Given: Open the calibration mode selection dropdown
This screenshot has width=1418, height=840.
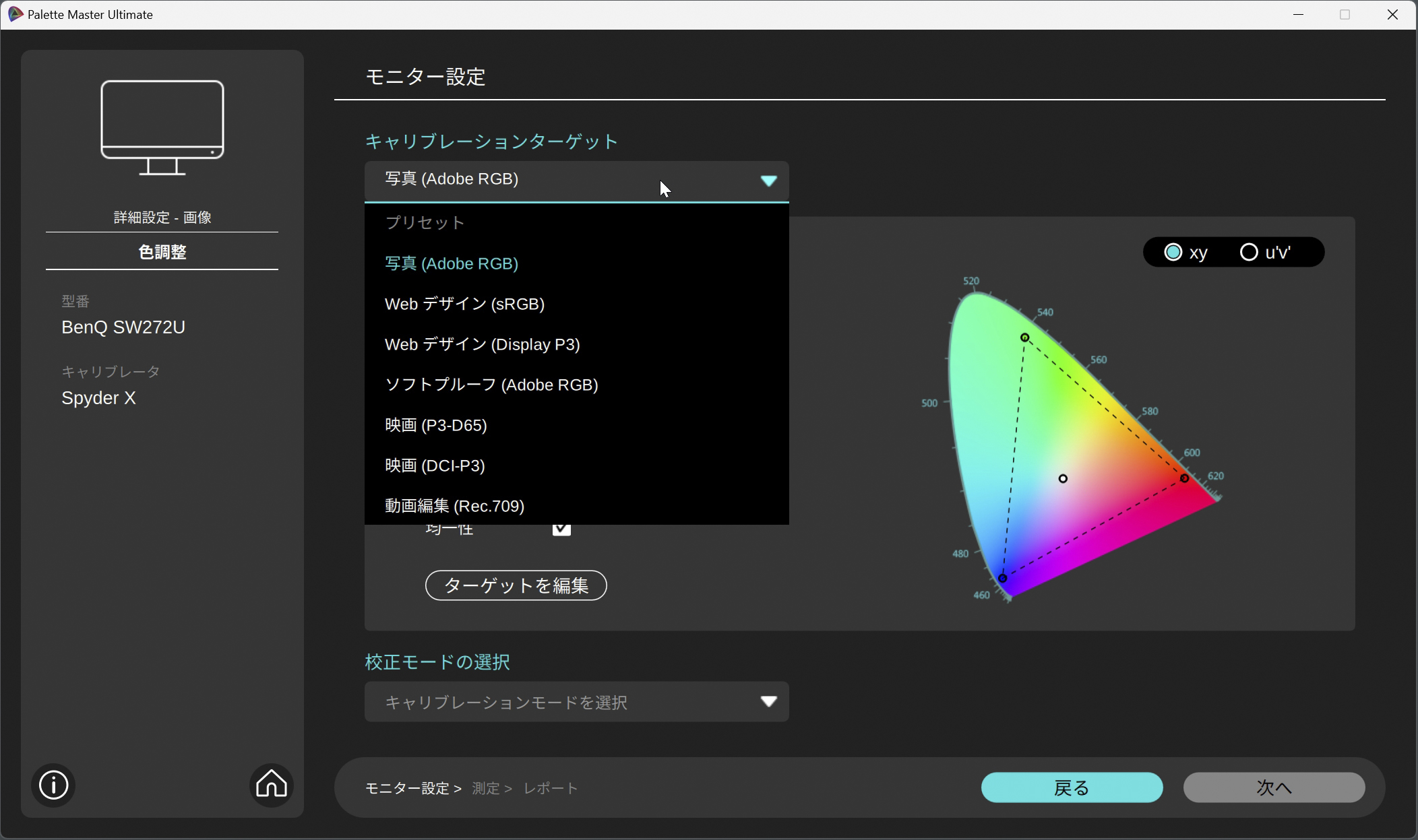Looking at the screenshot, I should click(576, 702).
